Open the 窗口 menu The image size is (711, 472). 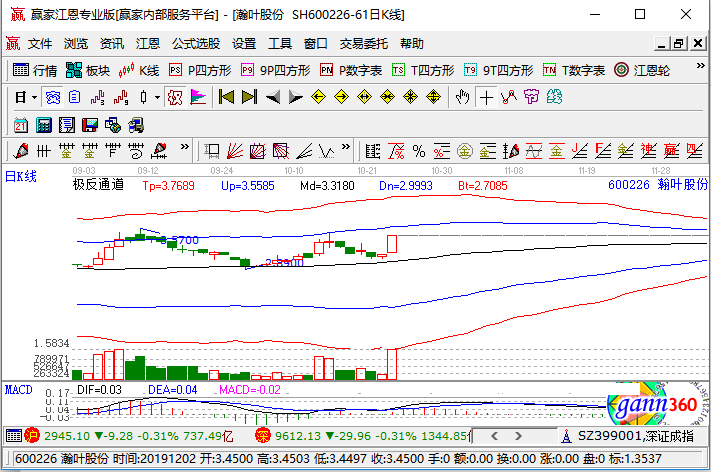[x=316, y=44]
